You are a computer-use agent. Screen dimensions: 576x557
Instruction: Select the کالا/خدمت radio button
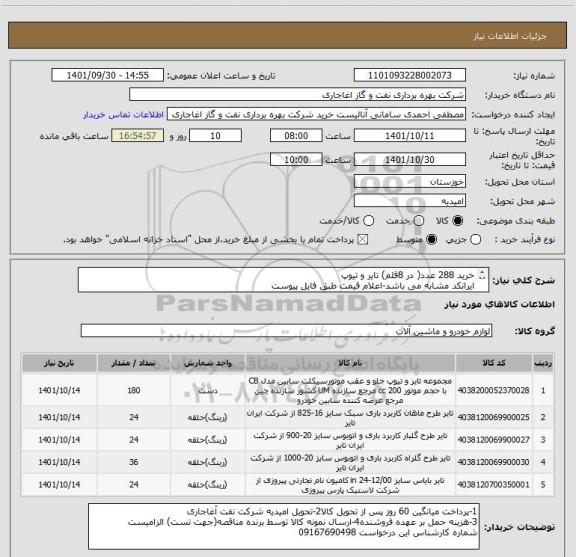(368, 221)
